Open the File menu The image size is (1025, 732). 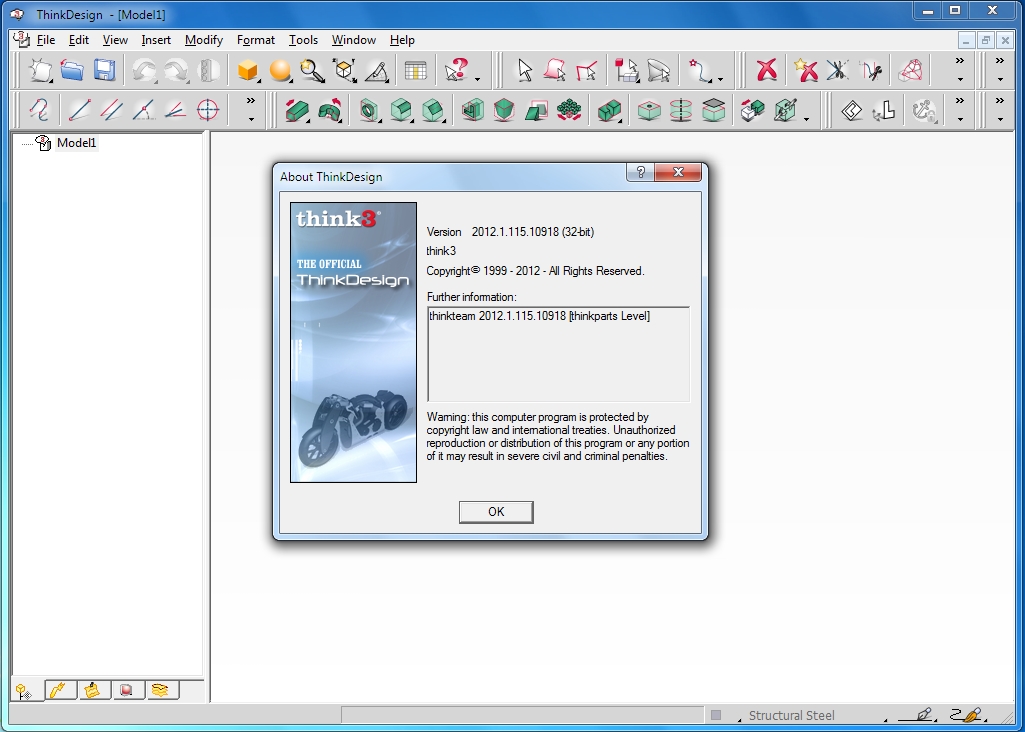click(46, 40)
